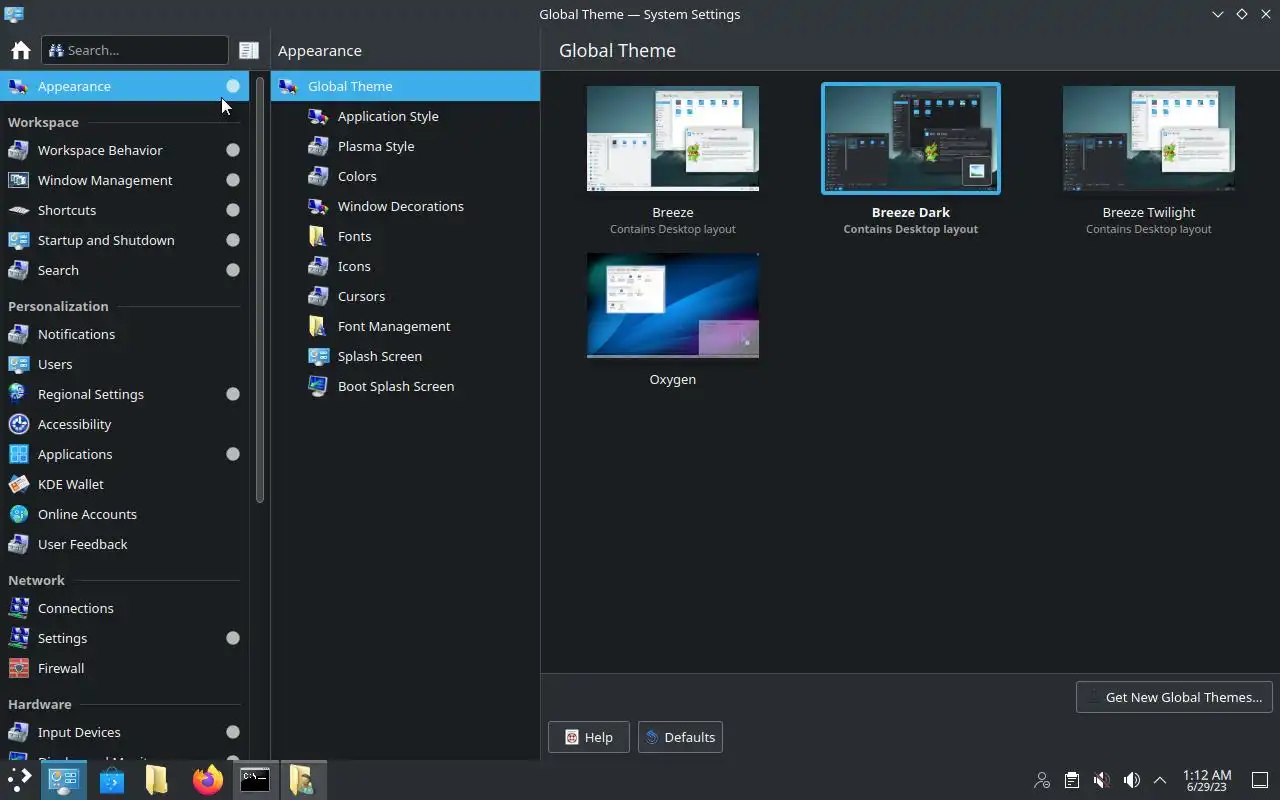Viewport: 1280px width, 800px height.
Task: Open network Settings entry
Action: click(x=124, y=638)
